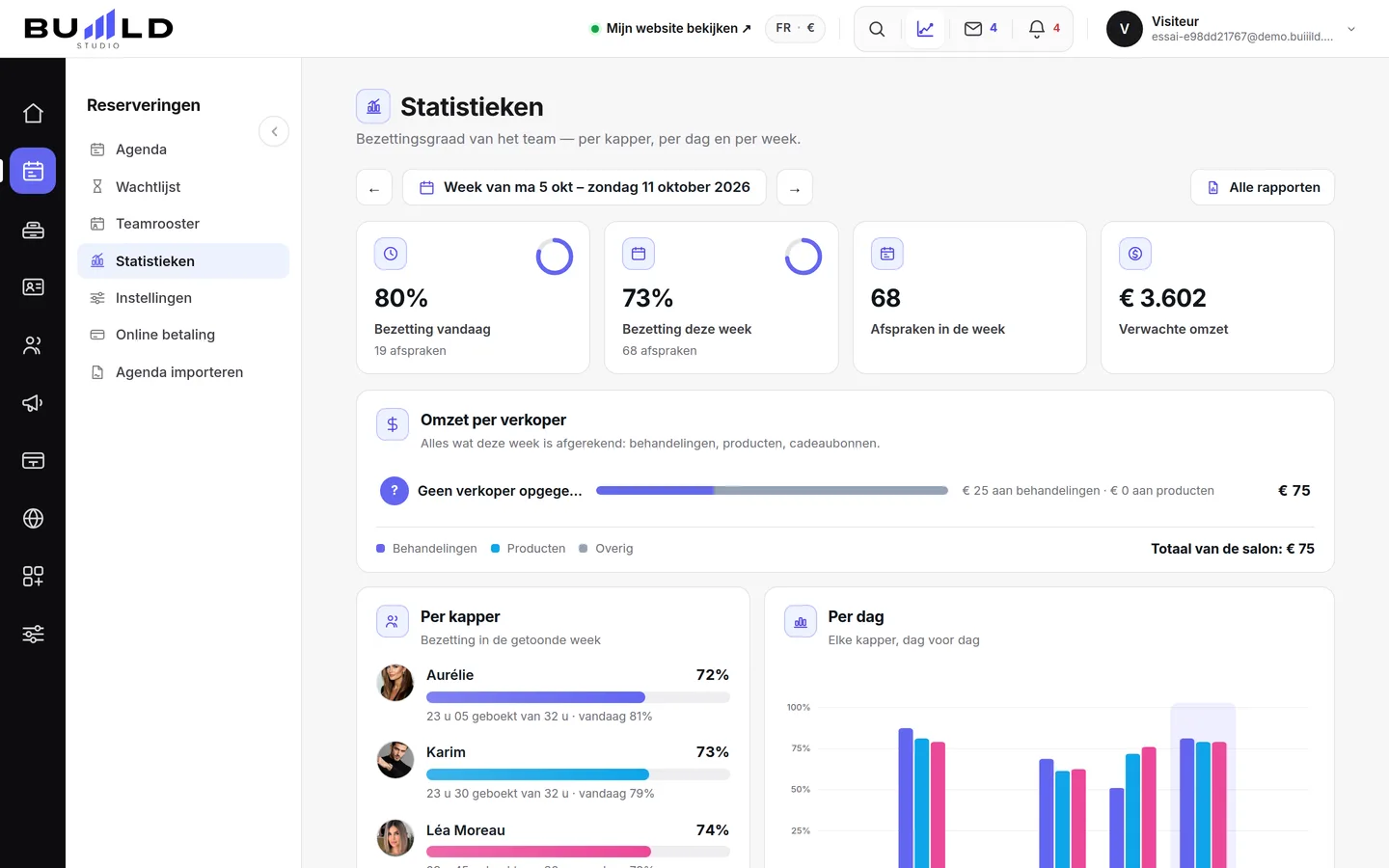Open messages envelope with 4 badge

click(981, 29)
